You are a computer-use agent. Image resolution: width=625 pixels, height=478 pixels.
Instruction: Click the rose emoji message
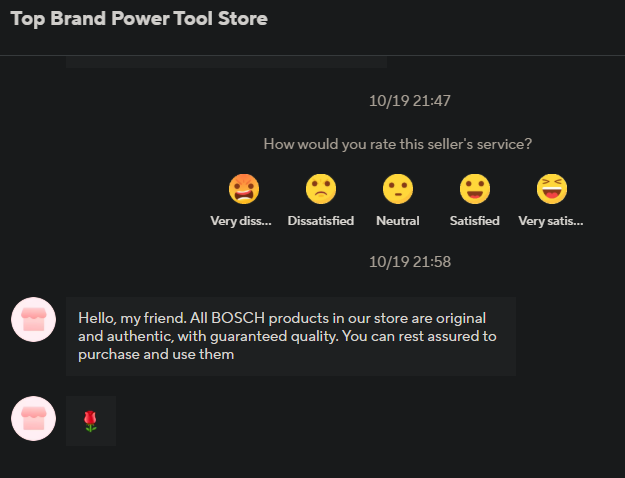click(91, 421)
